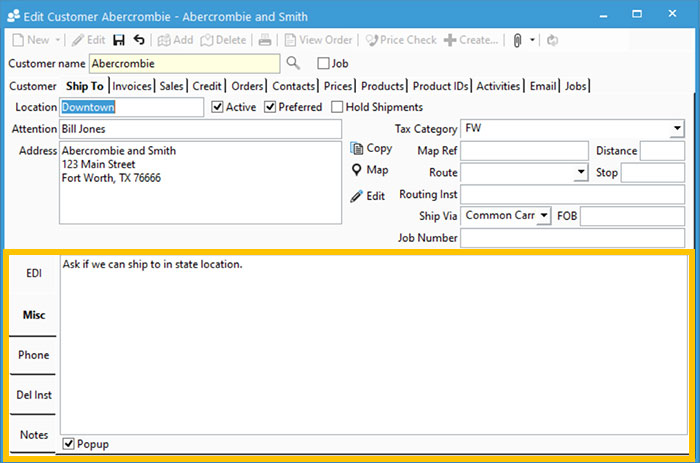Open the Invoices tab
Screen dimensions: 700x463
coord(132,86)
